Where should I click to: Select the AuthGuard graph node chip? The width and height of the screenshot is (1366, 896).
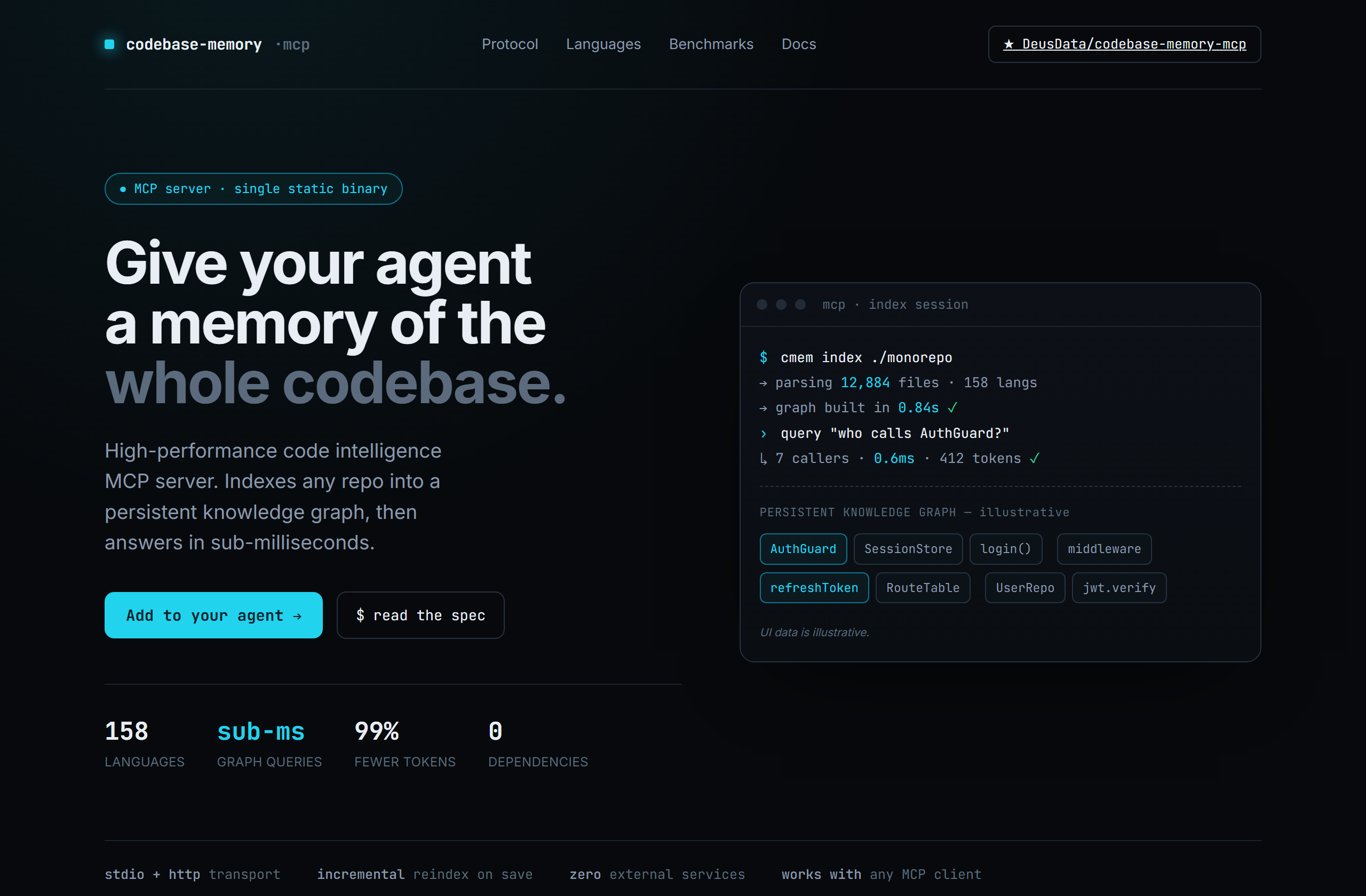(803, 549)
